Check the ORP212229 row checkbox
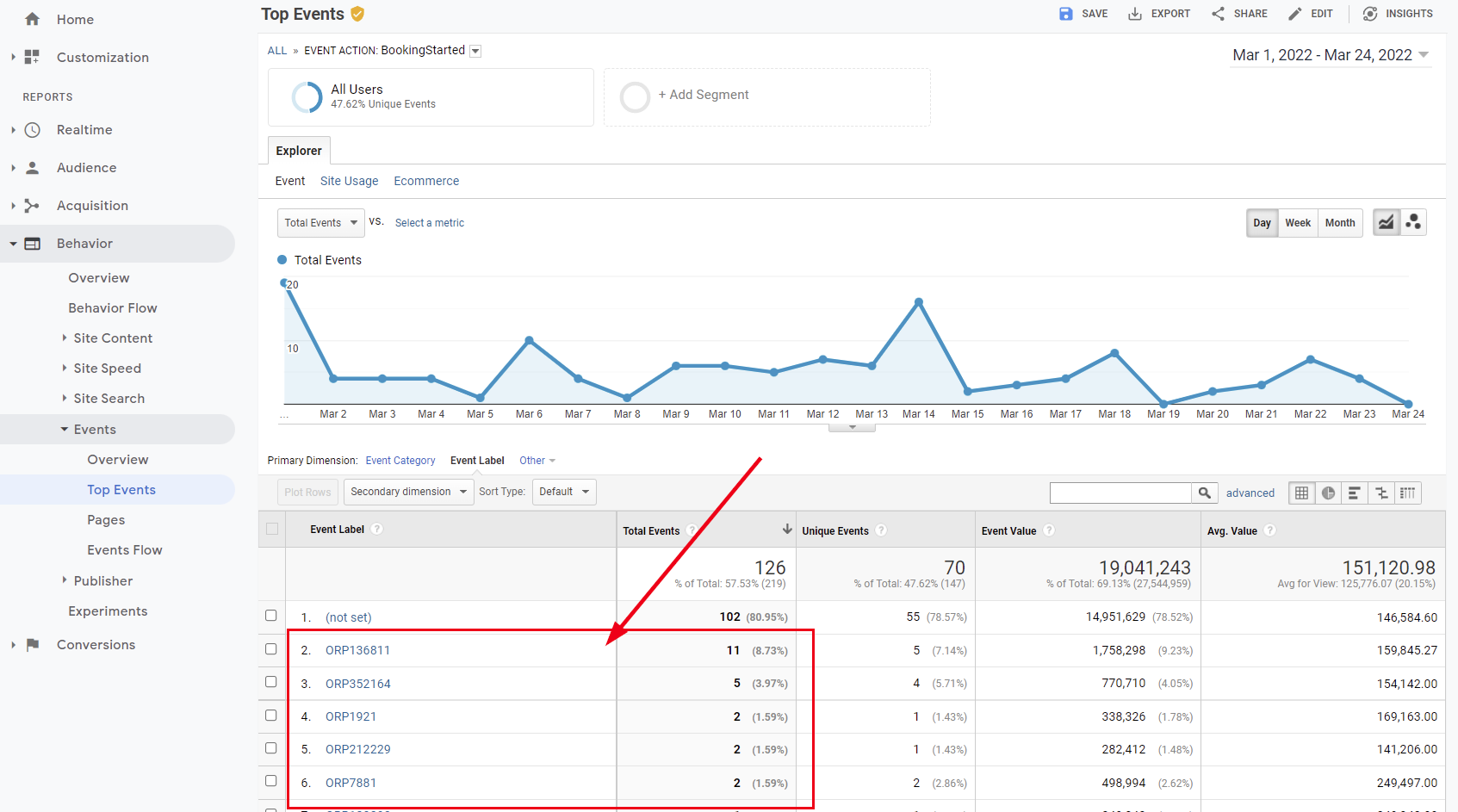Viewport: 1458px width, 812px height. pos(271,747)
